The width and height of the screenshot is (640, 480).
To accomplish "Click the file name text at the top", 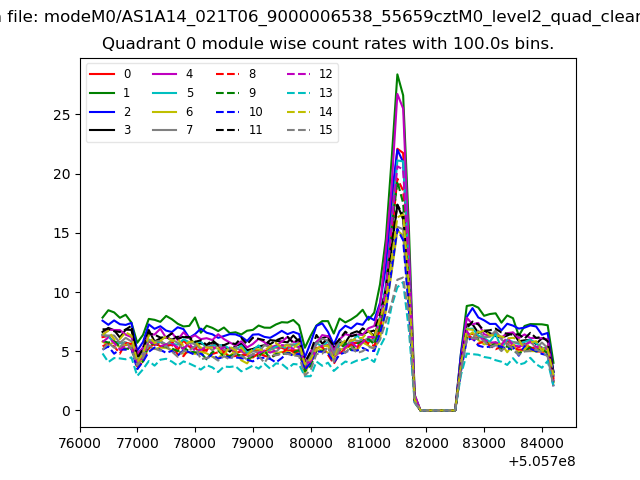I will point(320,15).
